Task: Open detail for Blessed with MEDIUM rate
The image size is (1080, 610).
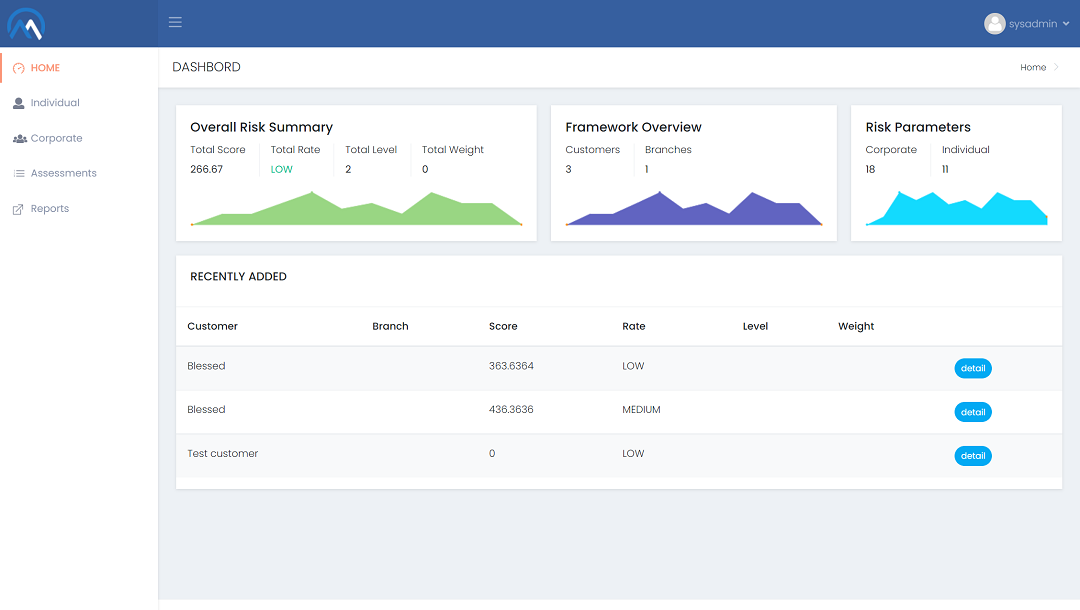Action: point(973,412)
